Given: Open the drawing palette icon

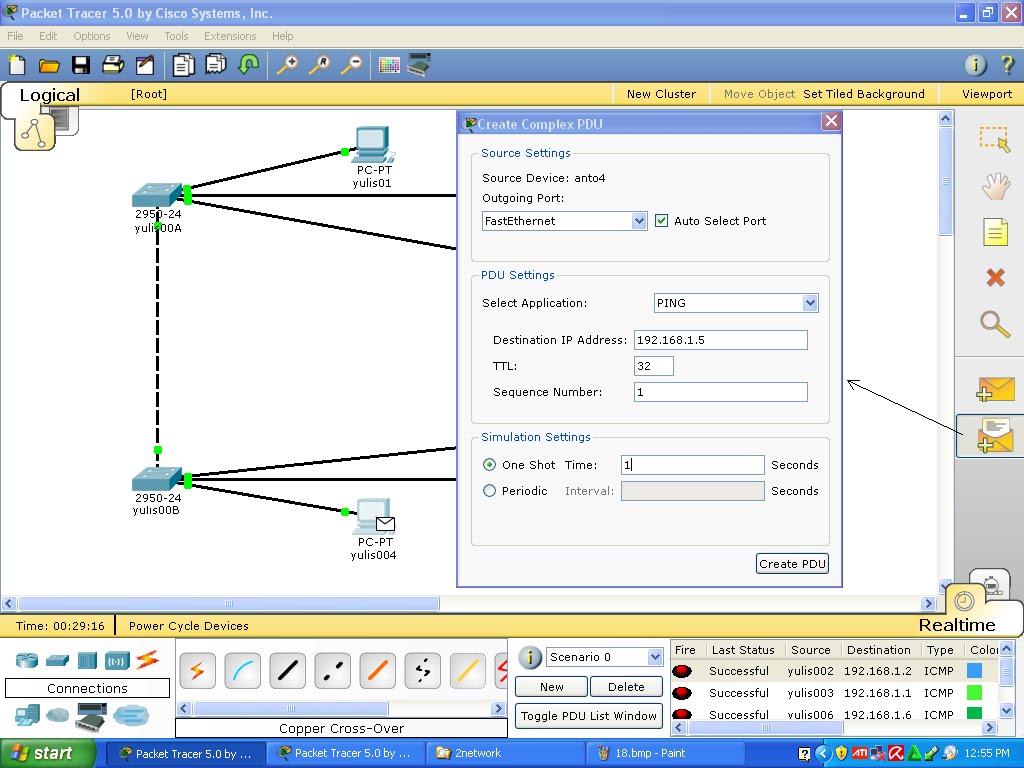Looking at the screenshot, I should (x=389, y=65).
